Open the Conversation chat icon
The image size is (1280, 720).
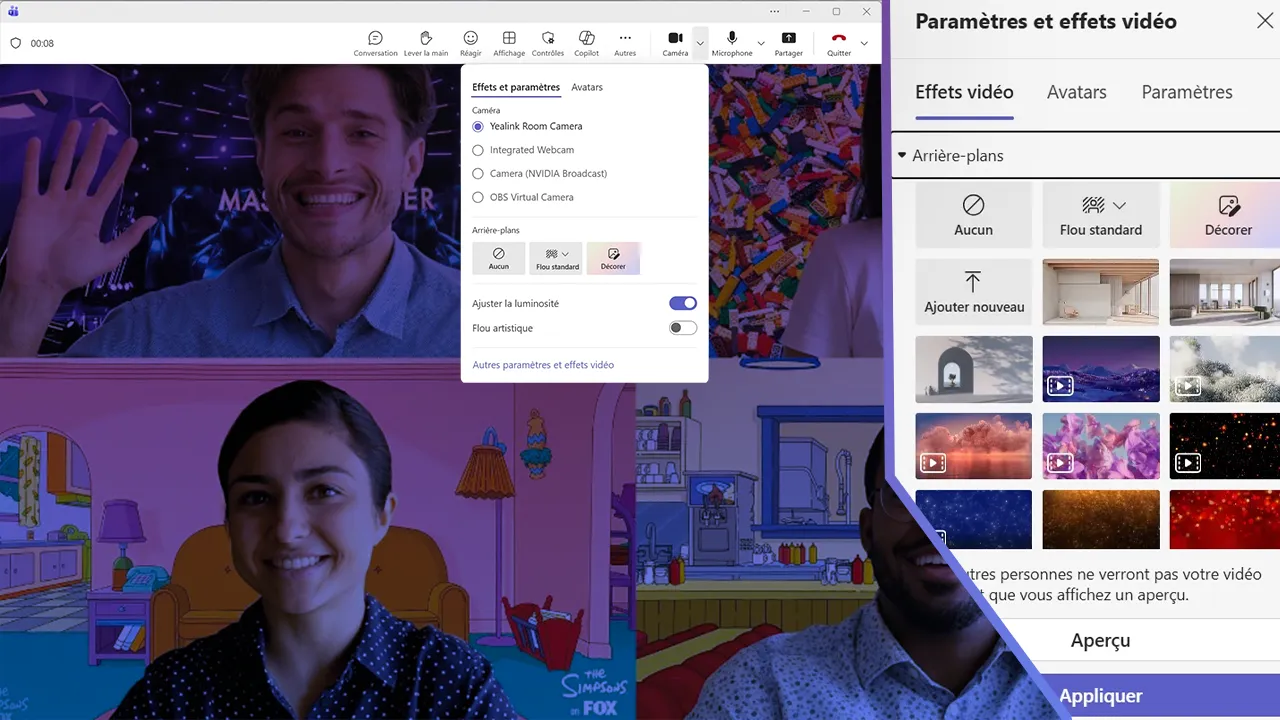[x=375, y=38]
